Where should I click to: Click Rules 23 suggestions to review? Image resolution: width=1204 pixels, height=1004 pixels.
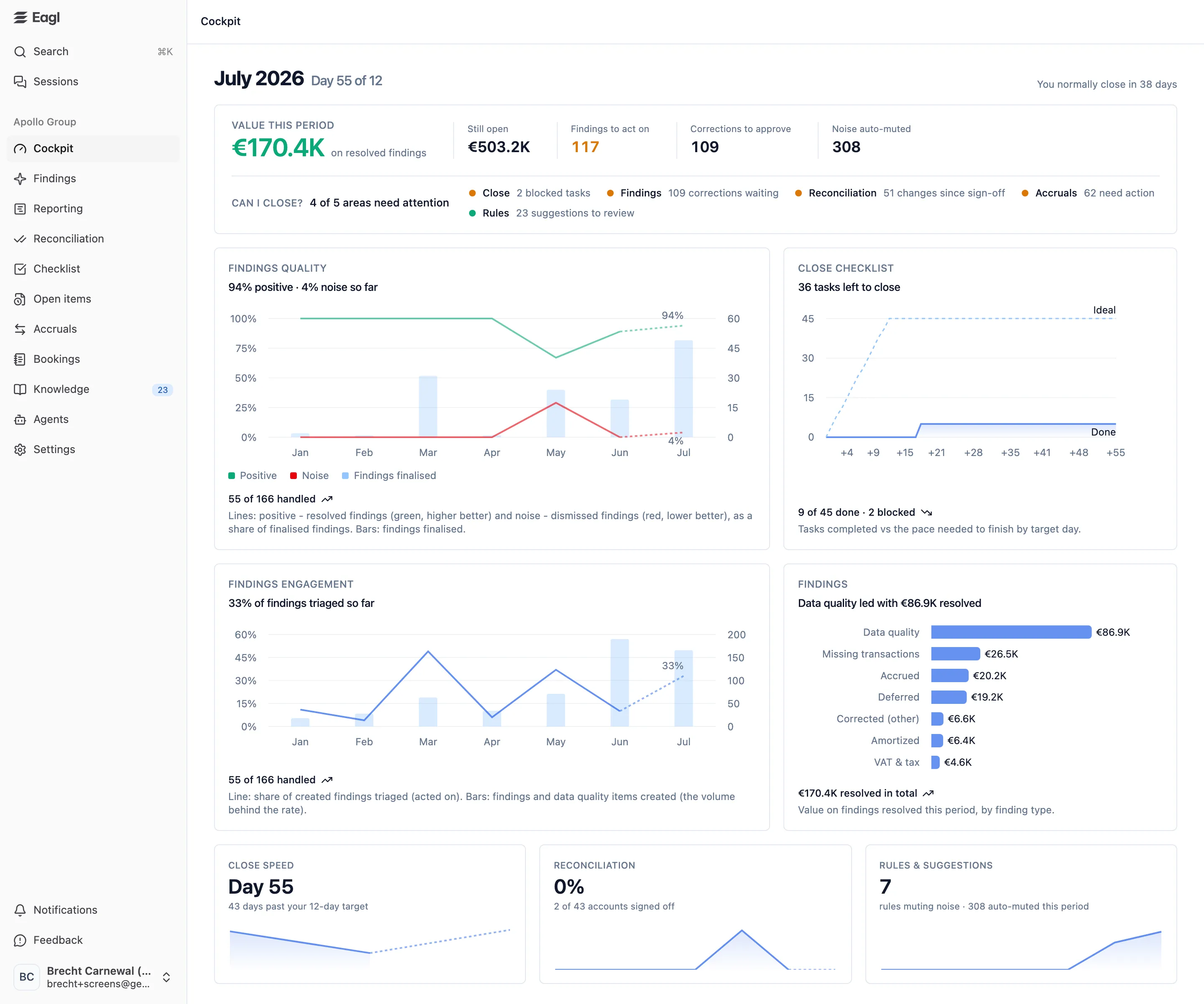551,213
